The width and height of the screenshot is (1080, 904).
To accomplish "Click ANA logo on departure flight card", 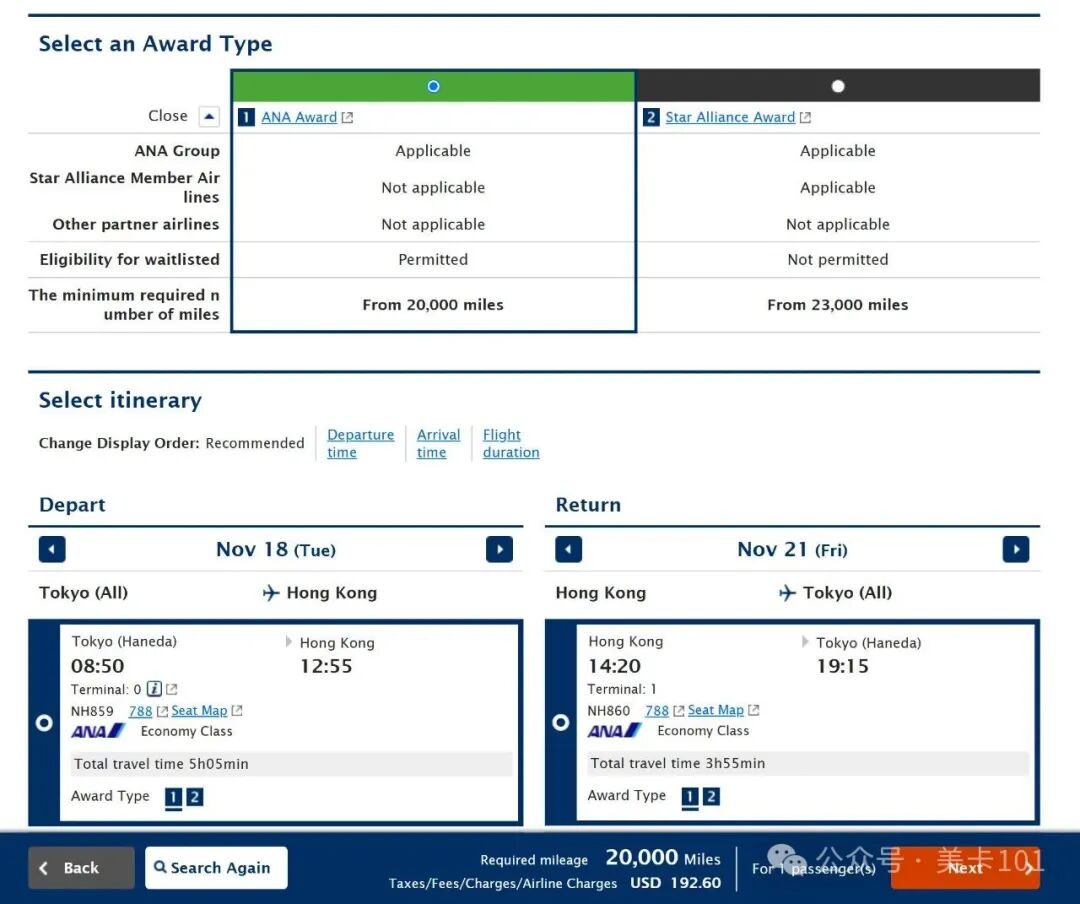I will coord(97,731).
